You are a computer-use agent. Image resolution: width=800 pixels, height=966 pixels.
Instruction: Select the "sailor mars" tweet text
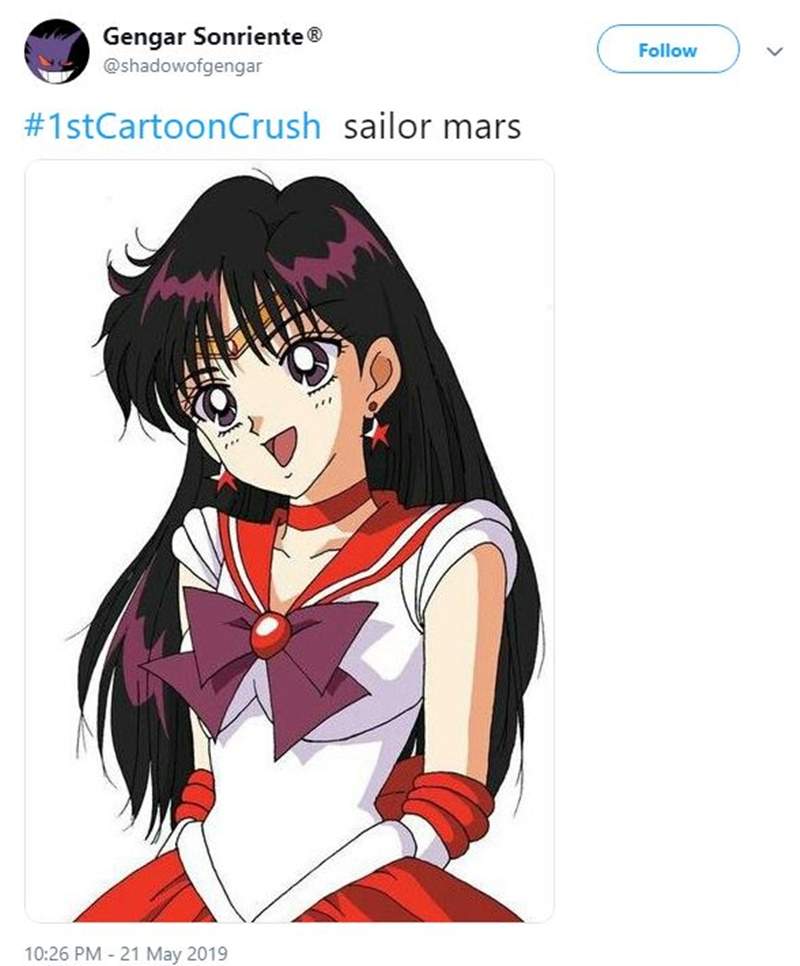click(x=432, y=126)
